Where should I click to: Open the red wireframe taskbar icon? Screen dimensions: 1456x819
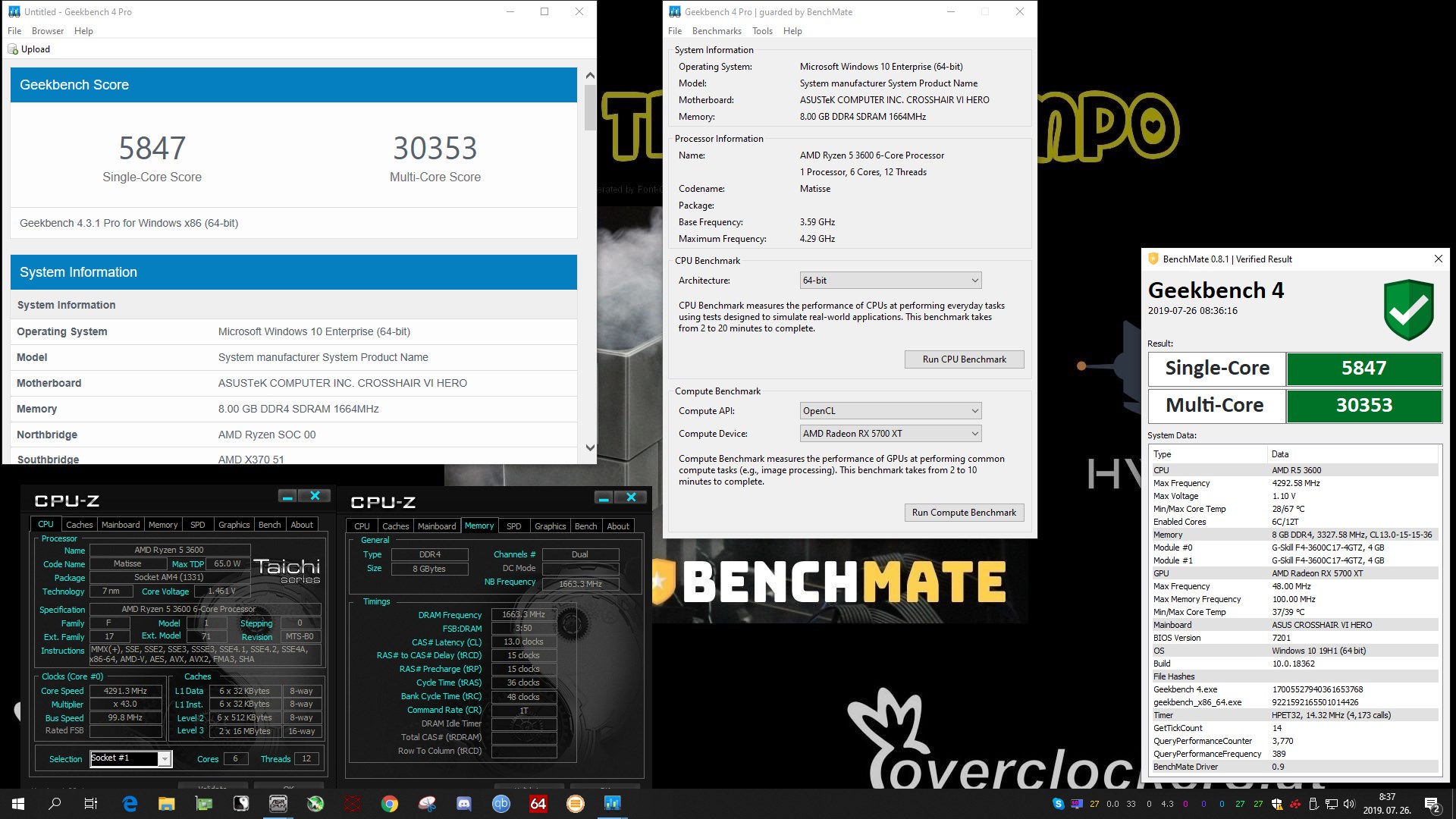353,804
